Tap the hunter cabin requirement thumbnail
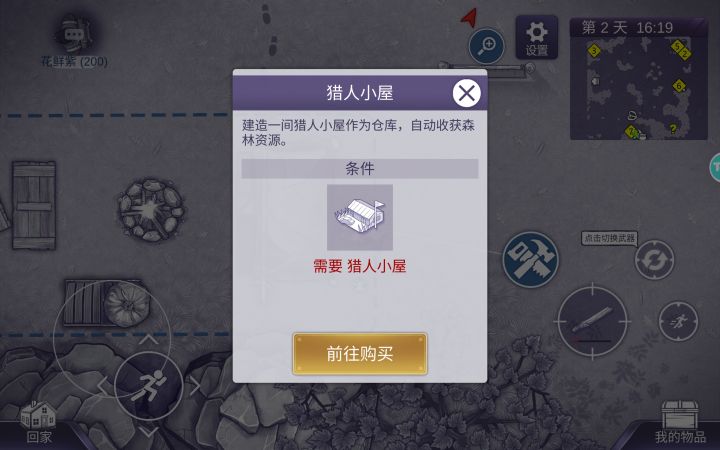The image size is (720, 450). 360,217
